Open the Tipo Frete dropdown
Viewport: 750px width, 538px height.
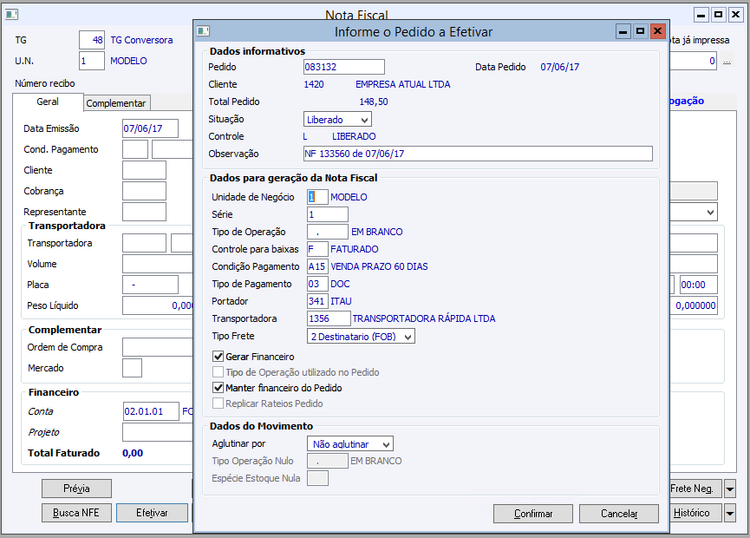[361, 337]
